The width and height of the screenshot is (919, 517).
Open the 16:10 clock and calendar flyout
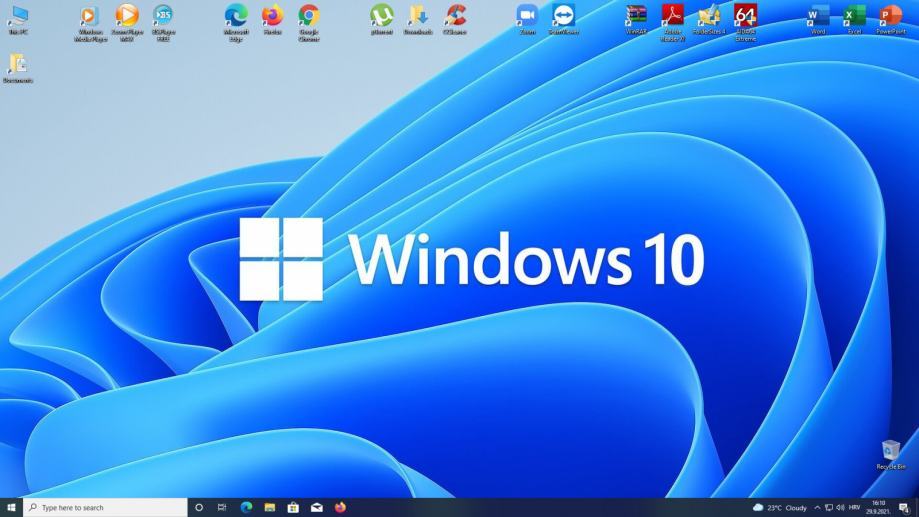879,508
